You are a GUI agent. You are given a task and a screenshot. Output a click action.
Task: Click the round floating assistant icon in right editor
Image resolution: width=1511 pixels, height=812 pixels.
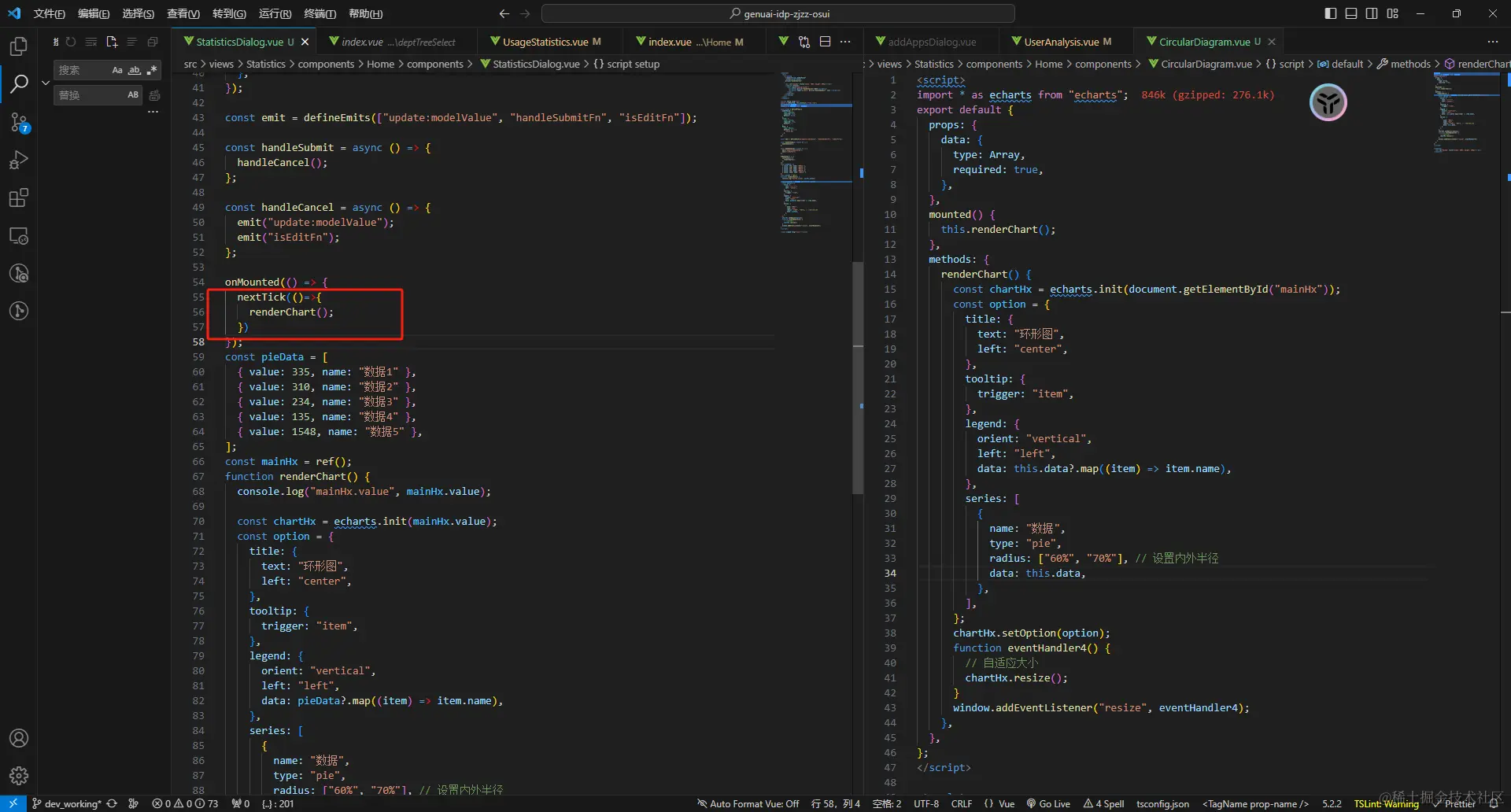(x=1328, y=102)
